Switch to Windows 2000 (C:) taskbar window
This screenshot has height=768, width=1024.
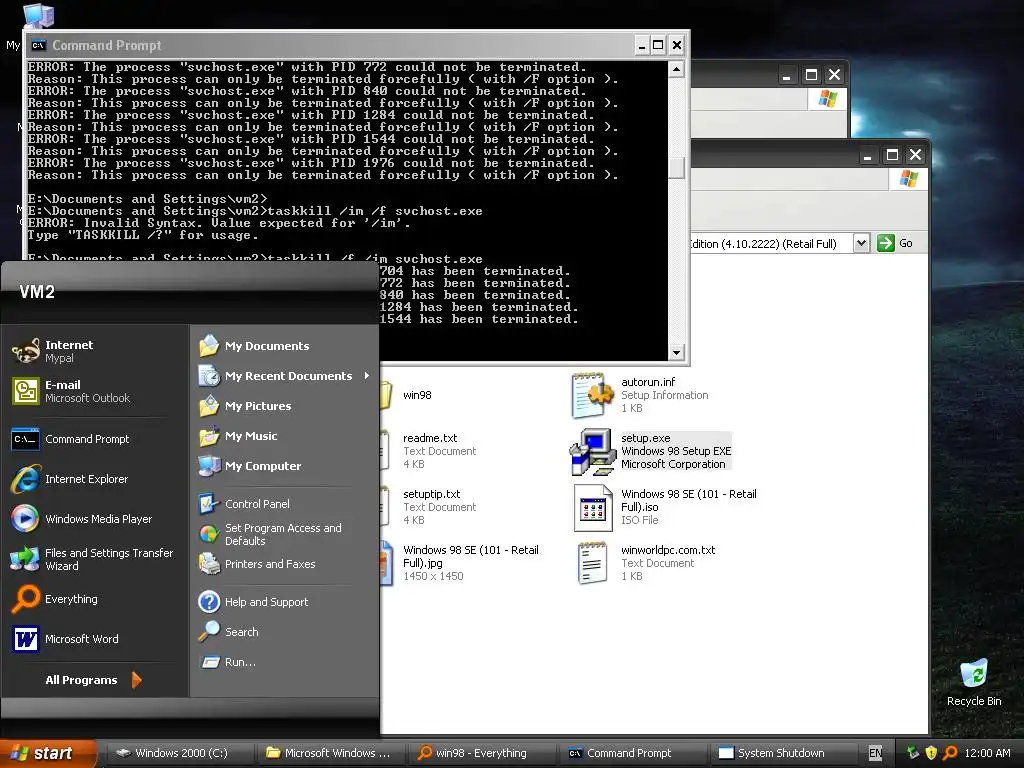(x=180, y=753)
